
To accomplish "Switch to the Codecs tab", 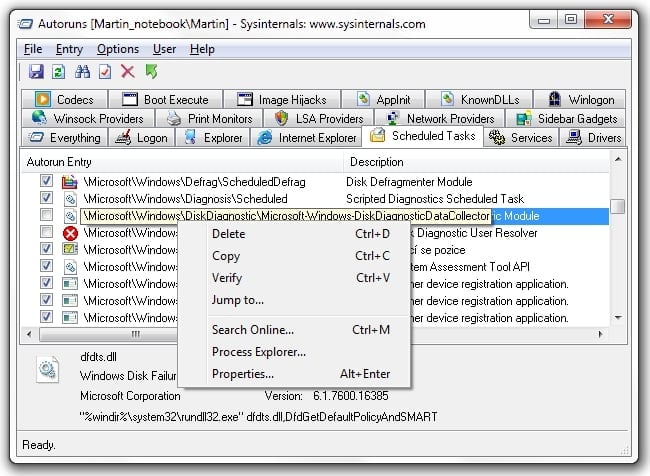I will click(65, 100).
